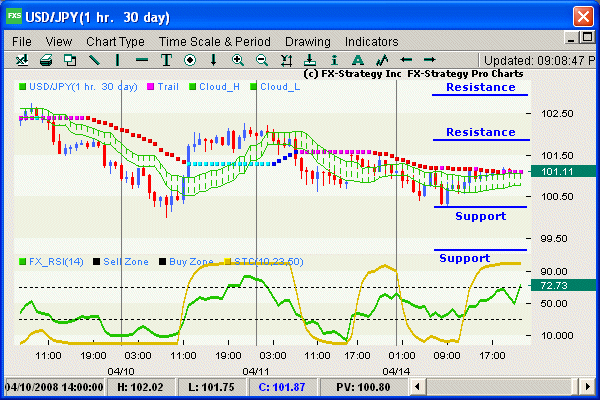Click the 04/14 date axis label
This screenshot has height=400, width=600.
[x=396, y=371]
